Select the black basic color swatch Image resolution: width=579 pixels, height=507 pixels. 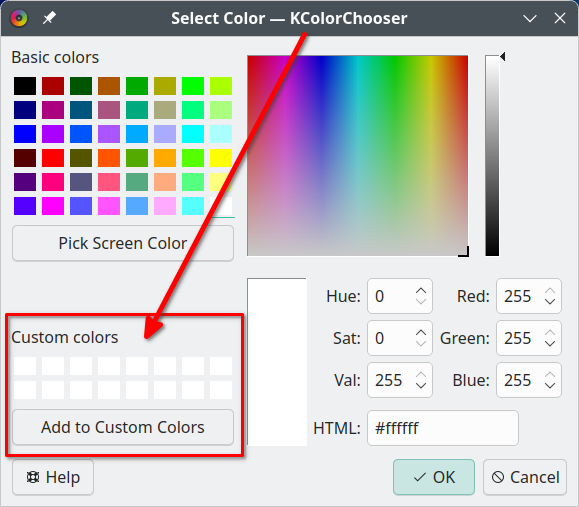point(25,86)
